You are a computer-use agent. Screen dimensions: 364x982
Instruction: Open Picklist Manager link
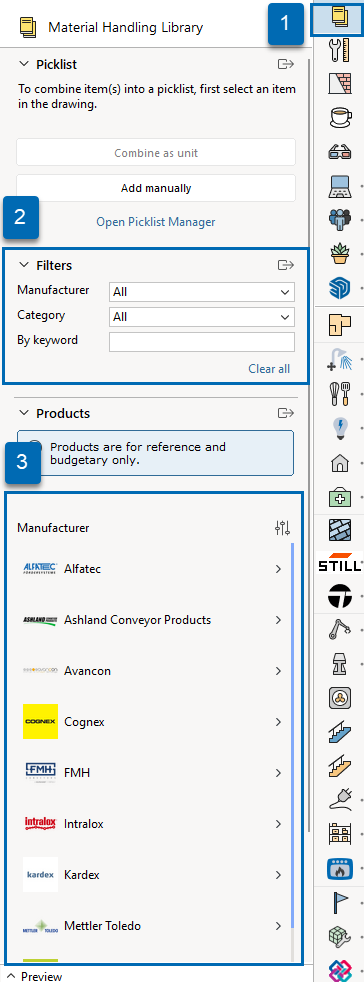coord(155,222)
